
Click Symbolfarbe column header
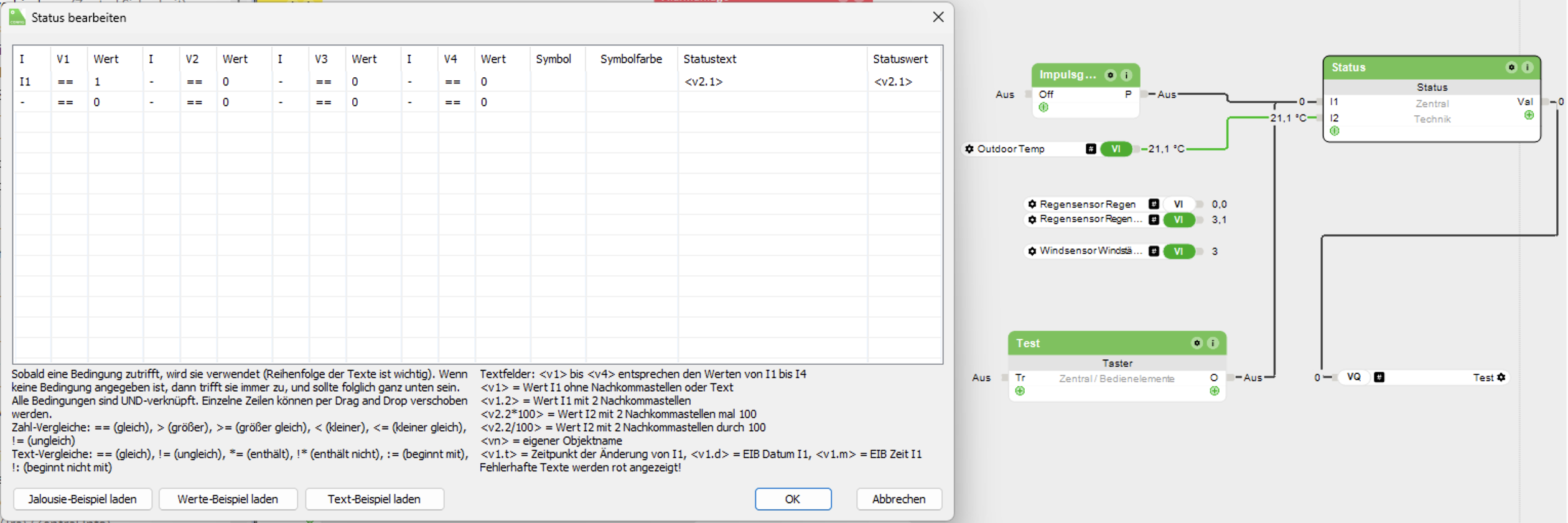632,59
